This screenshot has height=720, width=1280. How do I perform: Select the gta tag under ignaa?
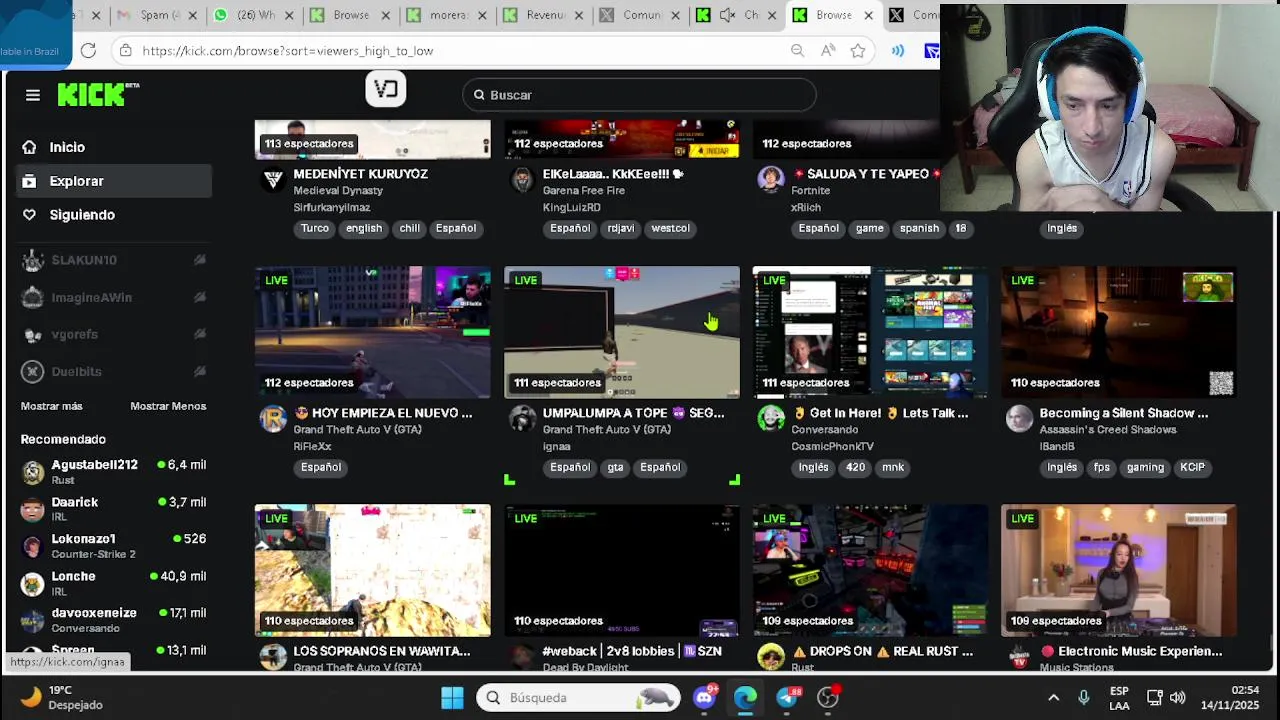click(615, 467)
